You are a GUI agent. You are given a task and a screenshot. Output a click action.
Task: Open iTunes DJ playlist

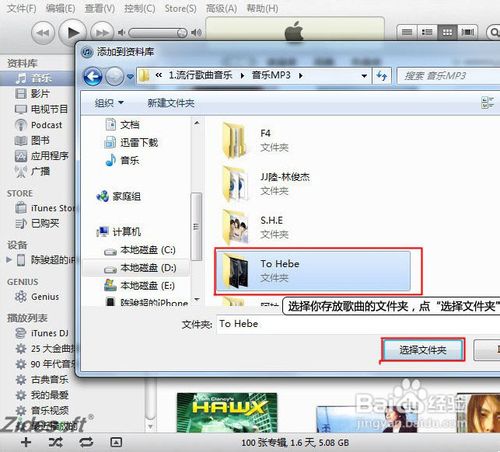[x=42, y=333]
